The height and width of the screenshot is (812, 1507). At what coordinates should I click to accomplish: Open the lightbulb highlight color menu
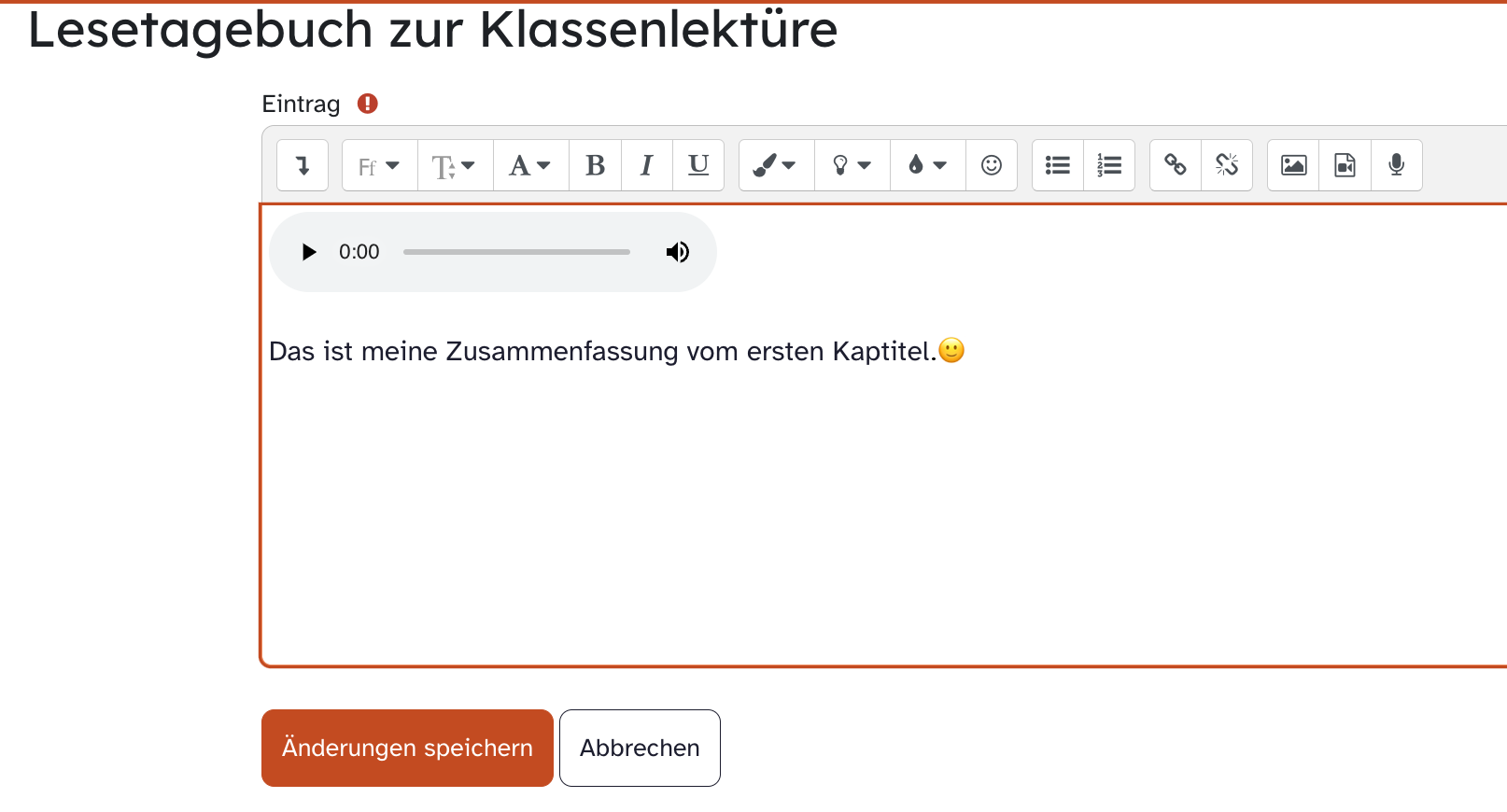coord(852,165)
